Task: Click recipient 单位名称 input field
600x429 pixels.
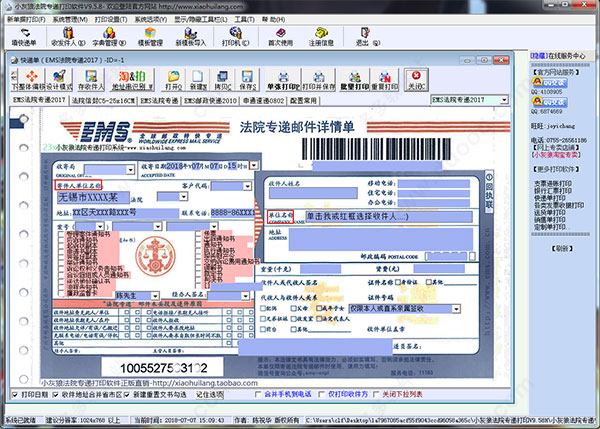Action: (388, 217)
